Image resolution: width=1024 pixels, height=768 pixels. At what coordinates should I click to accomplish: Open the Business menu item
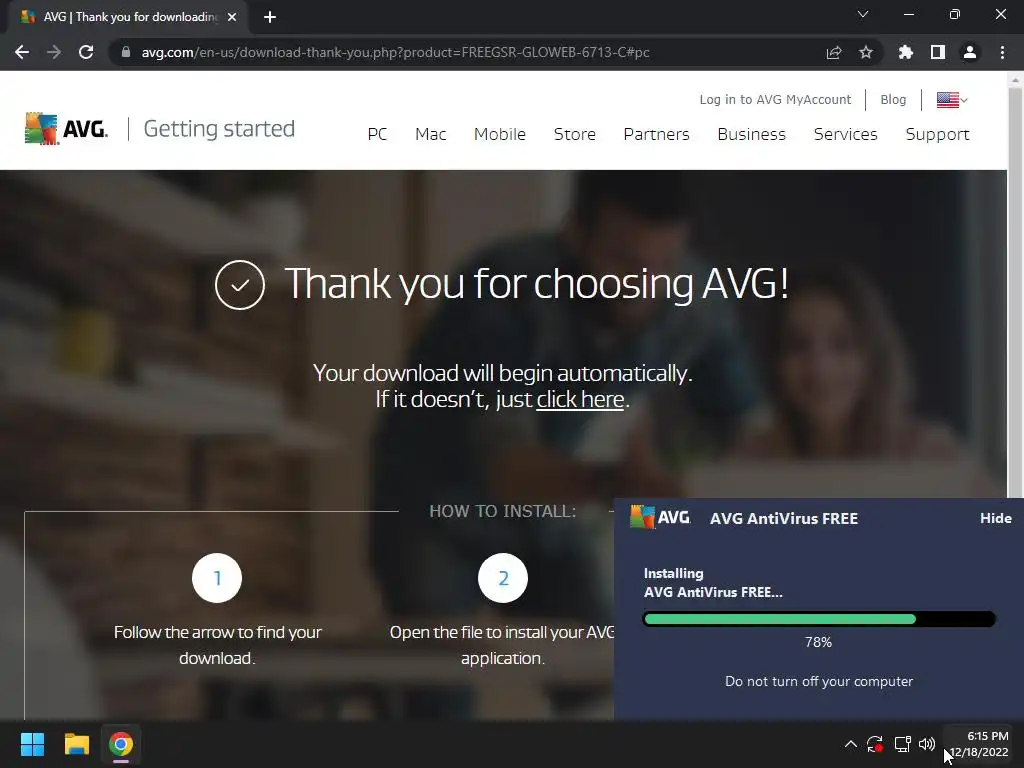point(751,134)
